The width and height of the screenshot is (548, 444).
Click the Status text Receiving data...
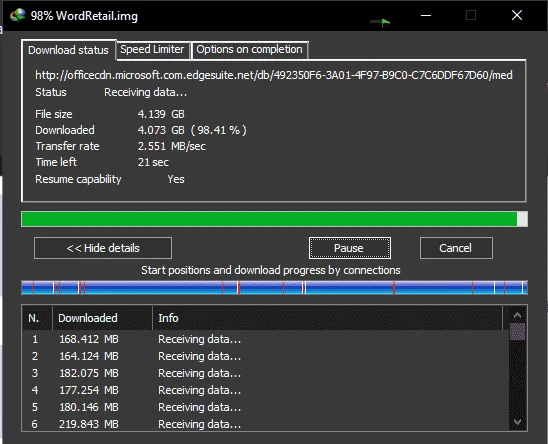click(x=145, y=92)
